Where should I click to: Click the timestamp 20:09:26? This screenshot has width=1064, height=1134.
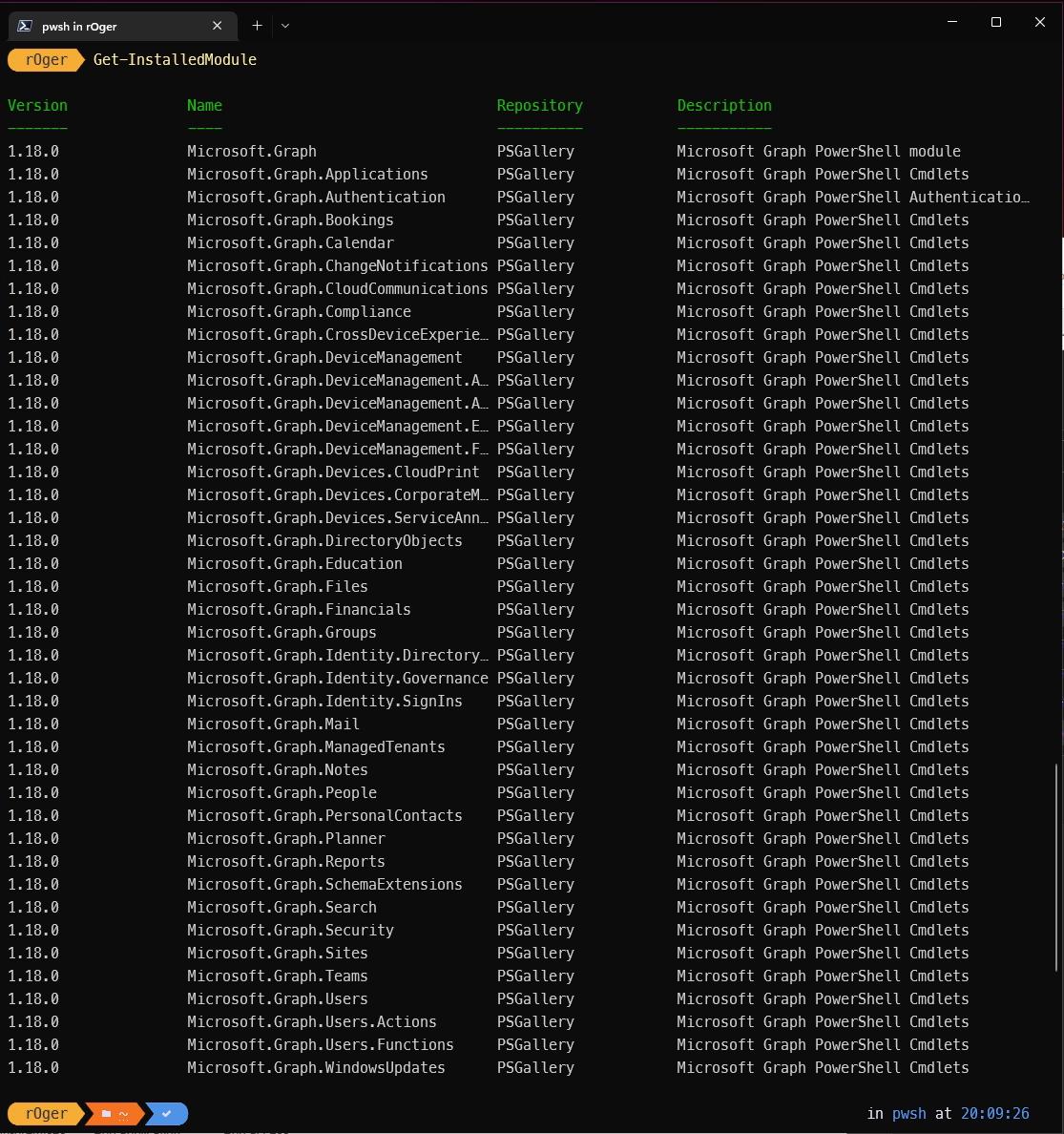point(994,1113)
